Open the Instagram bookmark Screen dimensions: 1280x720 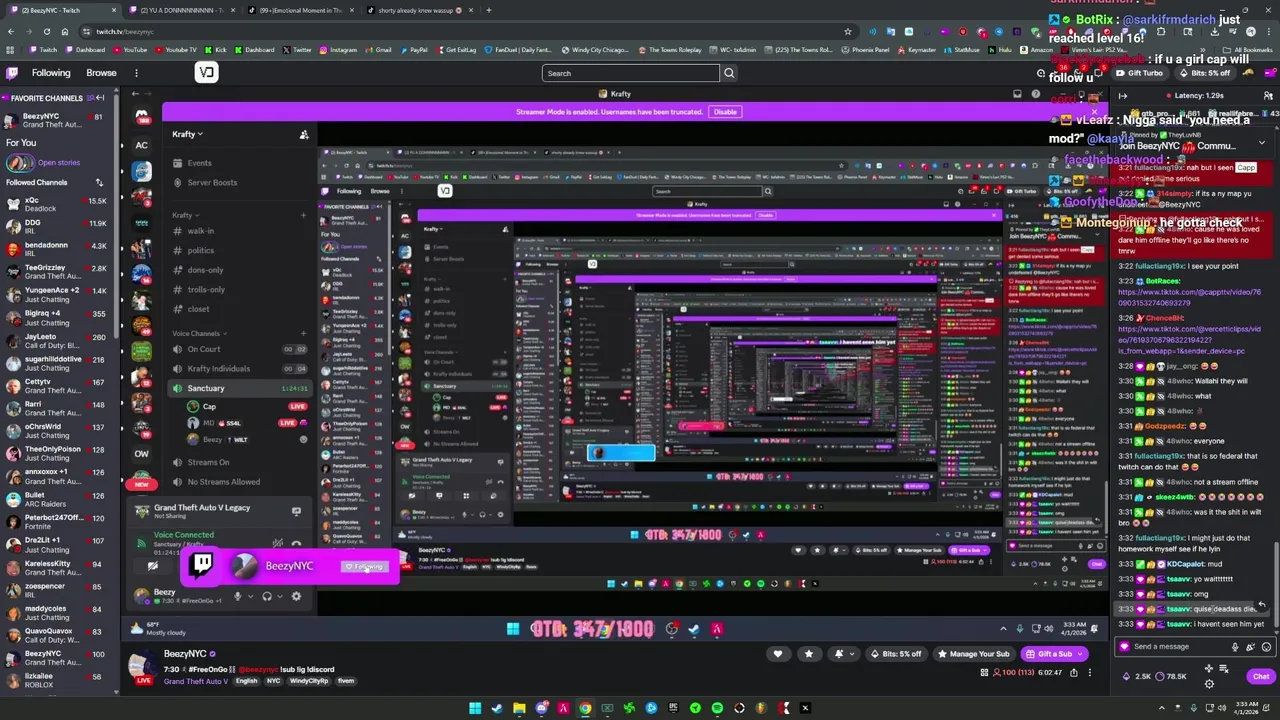click(338, 49)
